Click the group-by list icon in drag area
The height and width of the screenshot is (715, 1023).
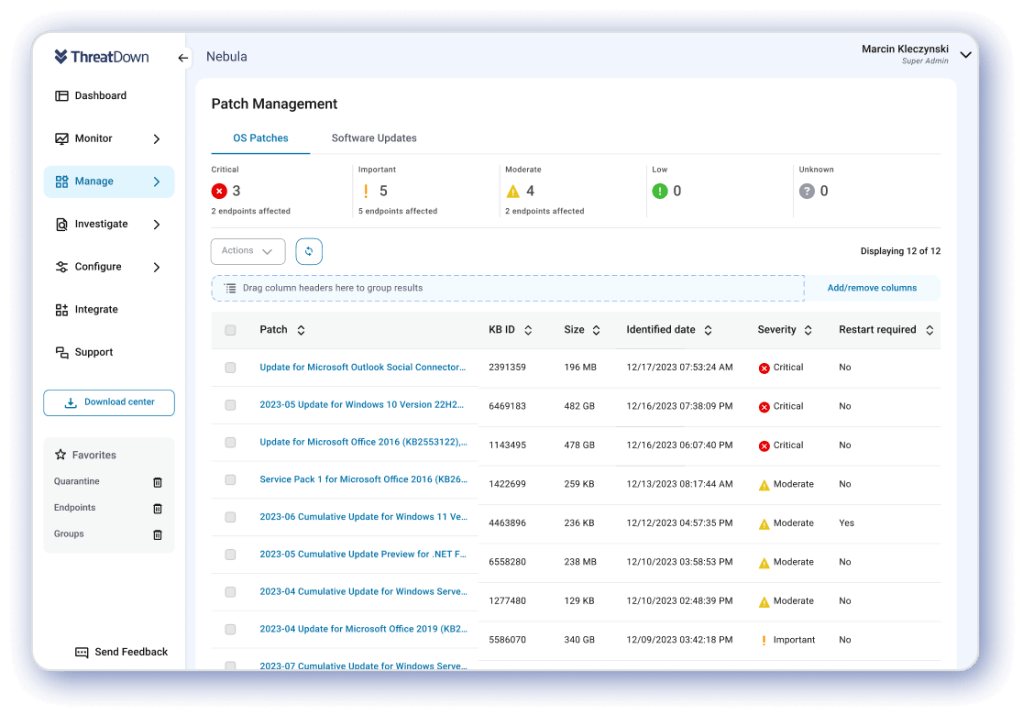point(230,288)
